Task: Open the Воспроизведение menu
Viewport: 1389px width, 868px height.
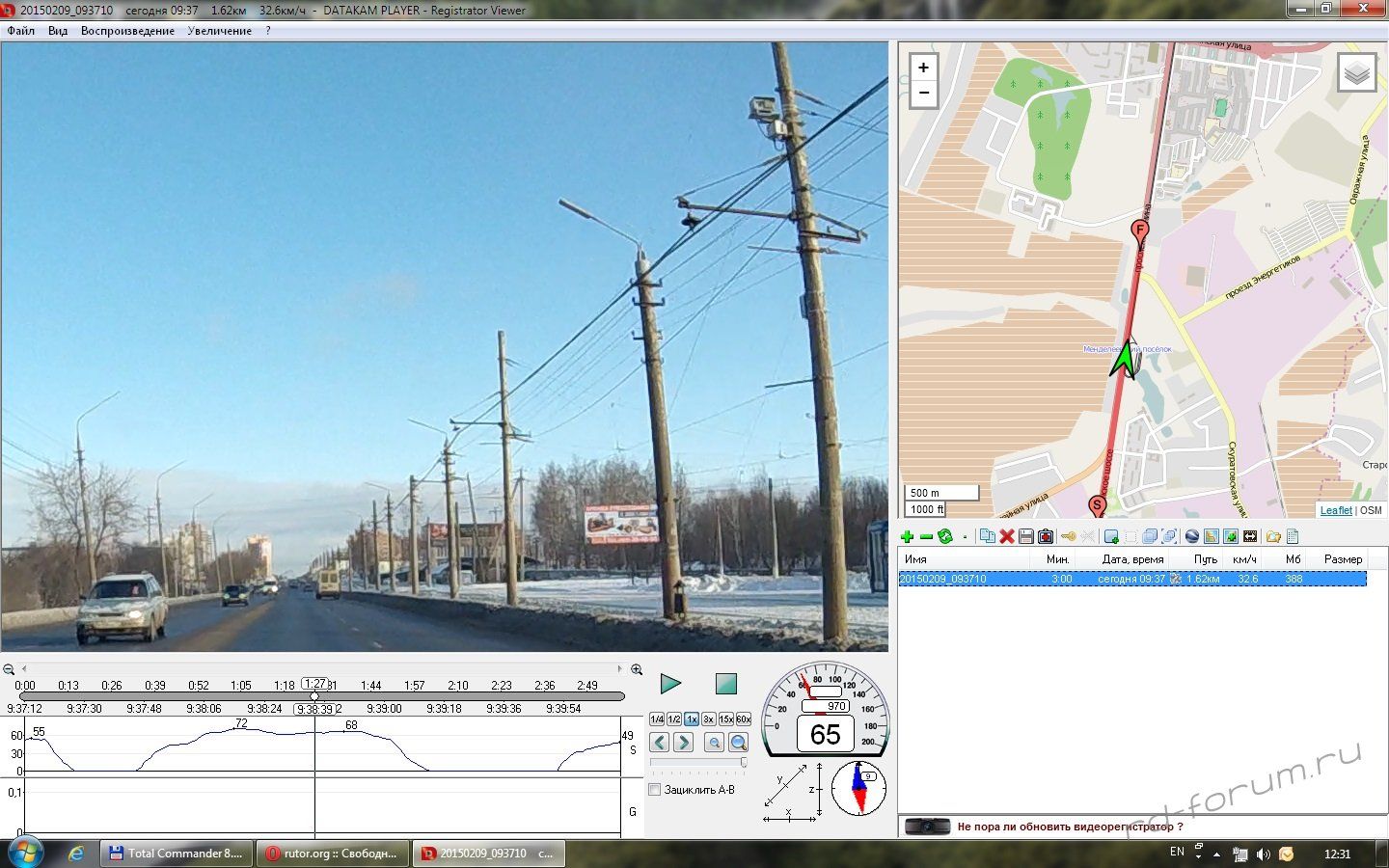Action: (x=127, y=31)
